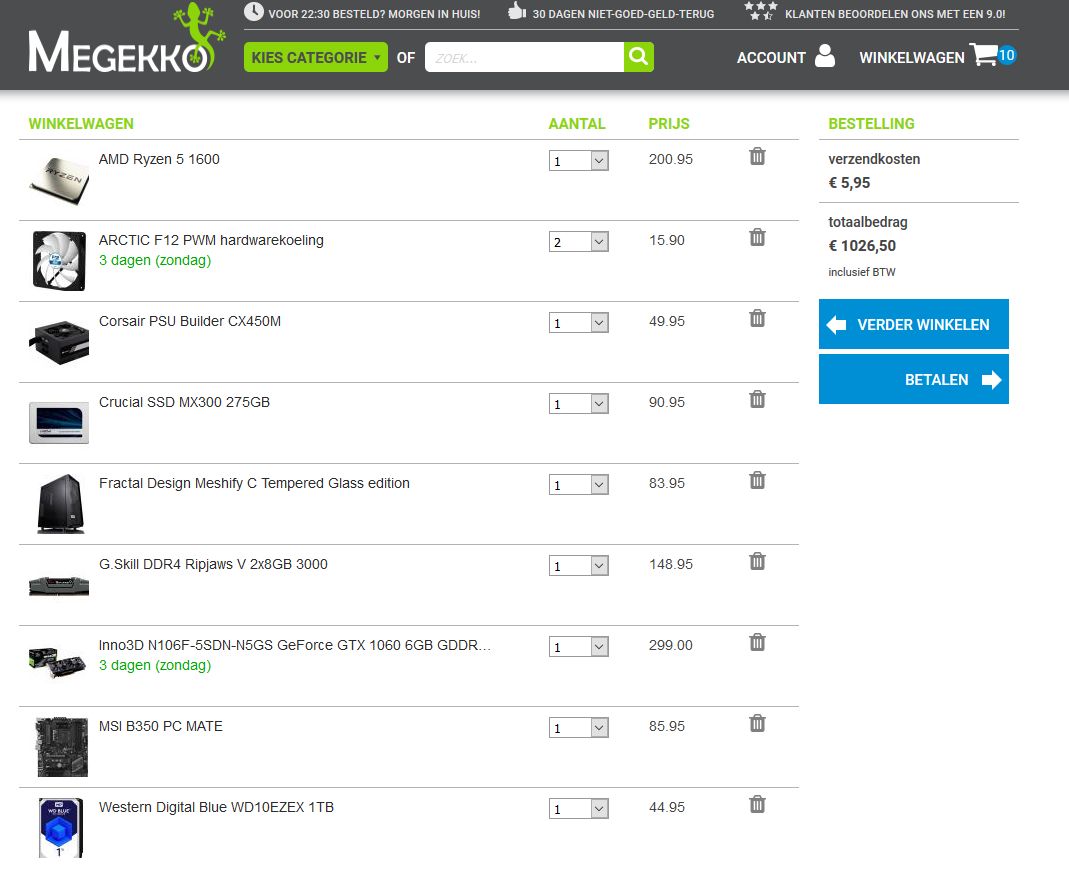This screenshot has height=885, width=1069.
Task: Click the green search magnifier icon
Action: click(639, 57)
